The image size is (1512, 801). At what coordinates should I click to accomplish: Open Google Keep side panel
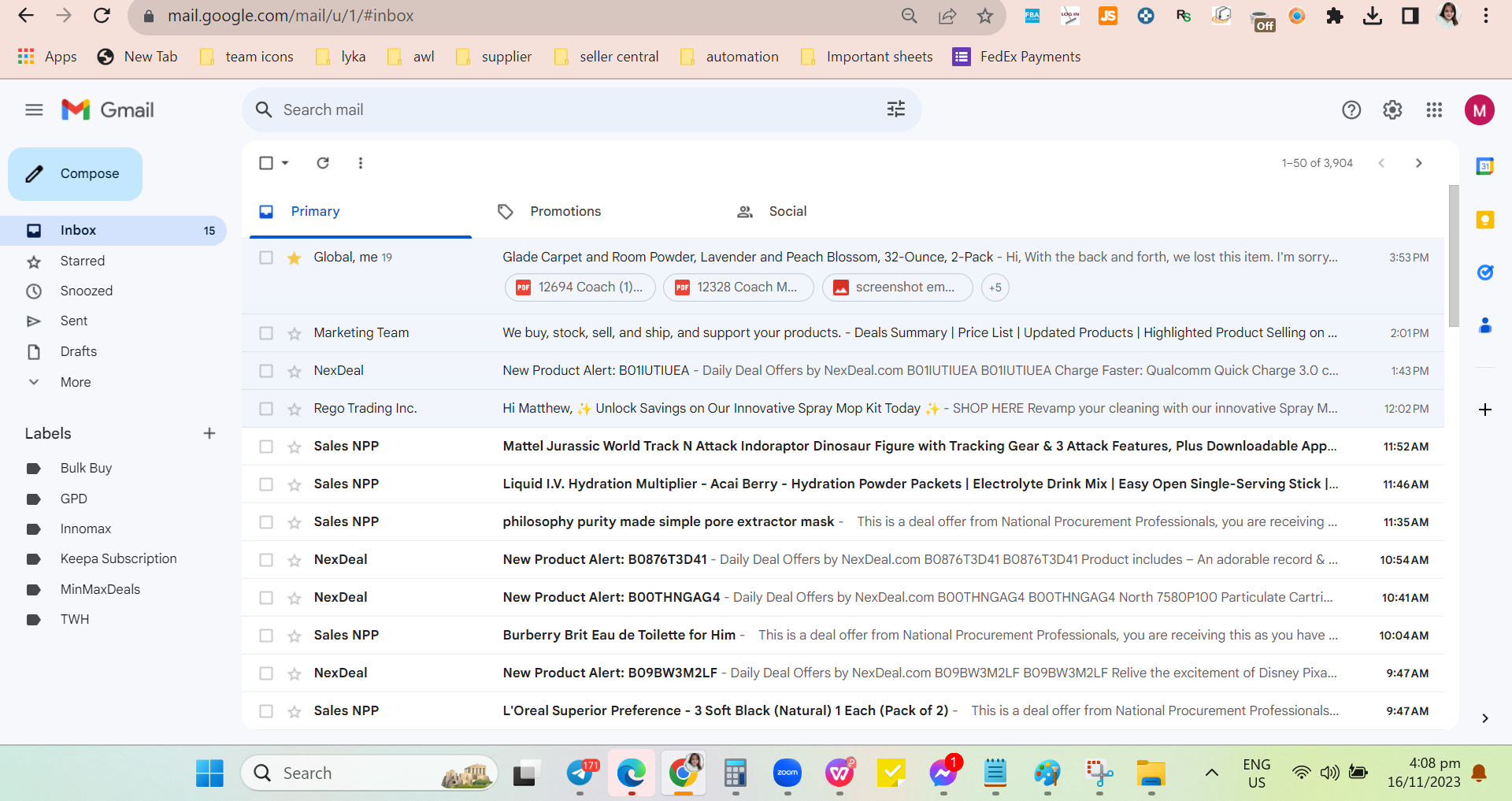click(x=1485, y=220)
